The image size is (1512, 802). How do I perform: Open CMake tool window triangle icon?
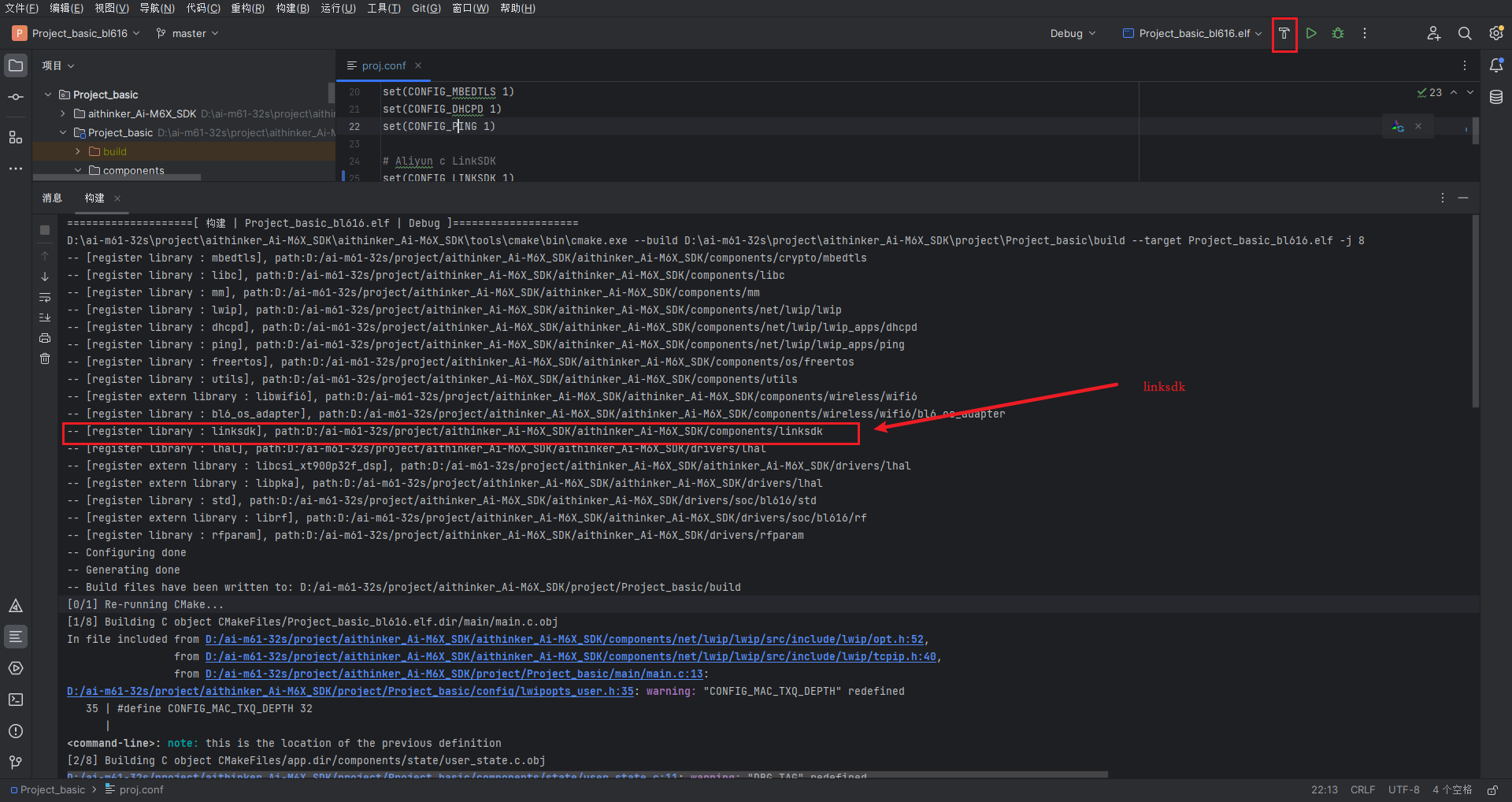coord(16,606)
